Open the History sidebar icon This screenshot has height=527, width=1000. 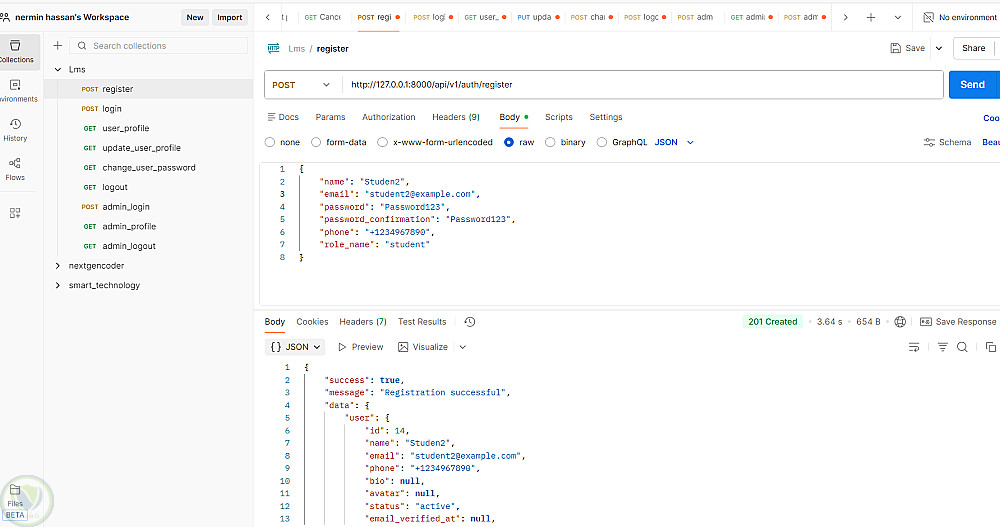click(x=15, y=129)
